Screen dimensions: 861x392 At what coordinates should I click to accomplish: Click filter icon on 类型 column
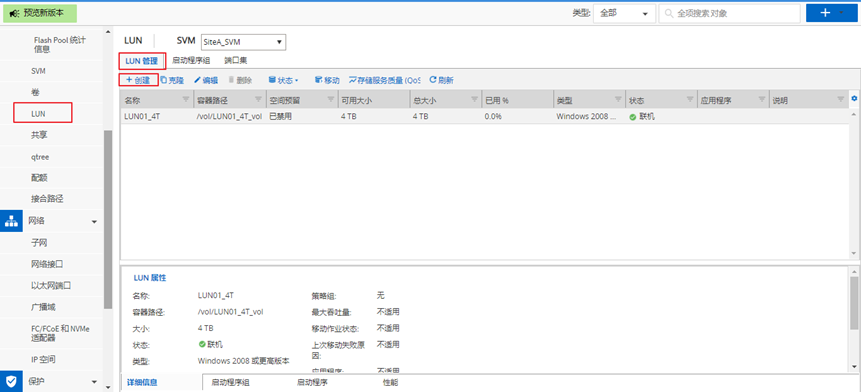point(618,99)
